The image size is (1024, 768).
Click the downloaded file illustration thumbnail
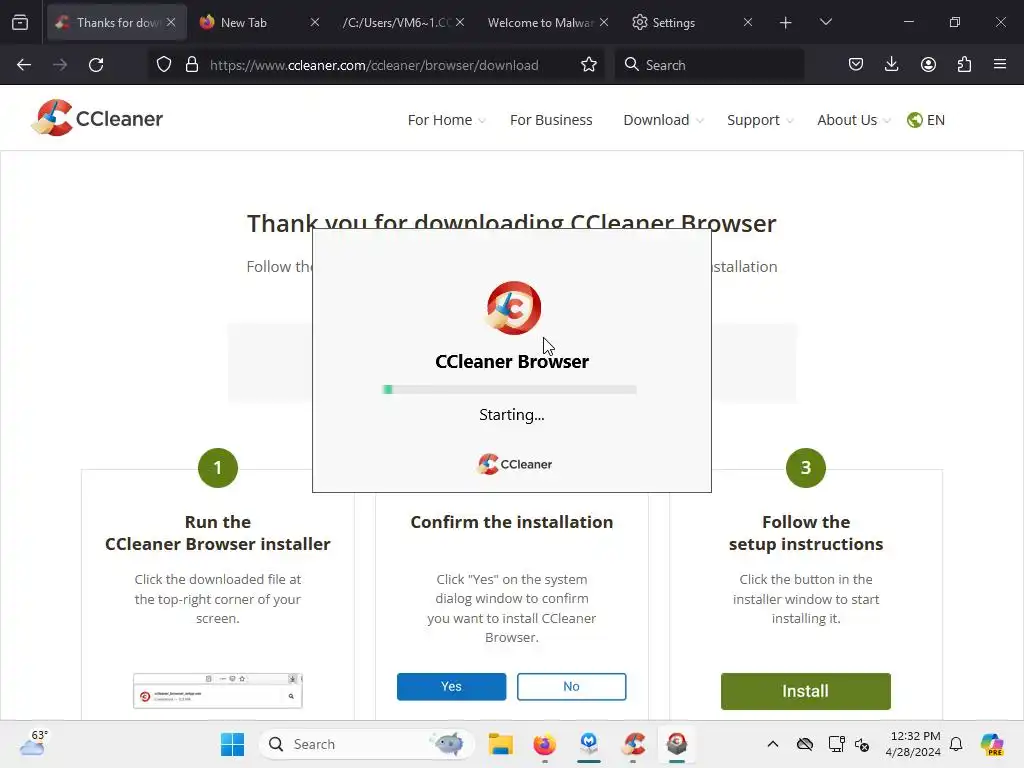pyautogui.click(x=217, y=691)
